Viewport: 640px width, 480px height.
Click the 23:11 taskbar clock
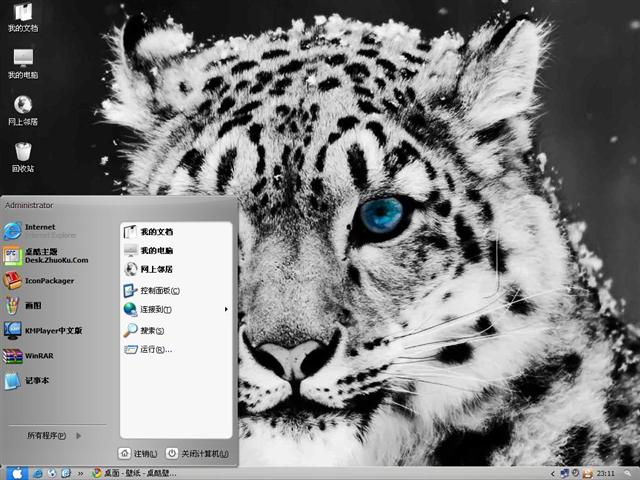pos(605,473)
